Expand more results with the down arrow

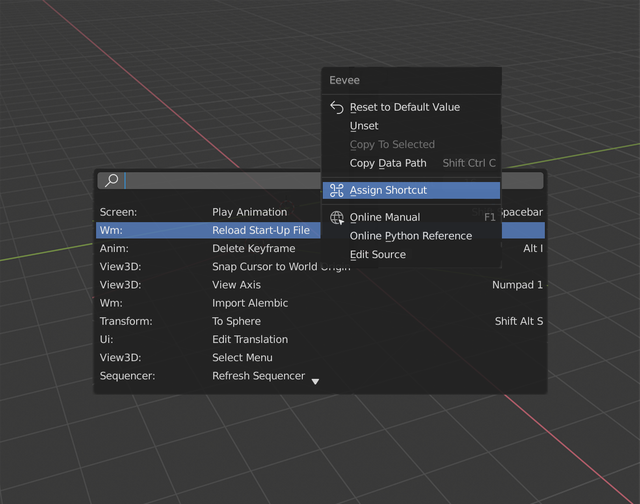(x=315, y=382)
